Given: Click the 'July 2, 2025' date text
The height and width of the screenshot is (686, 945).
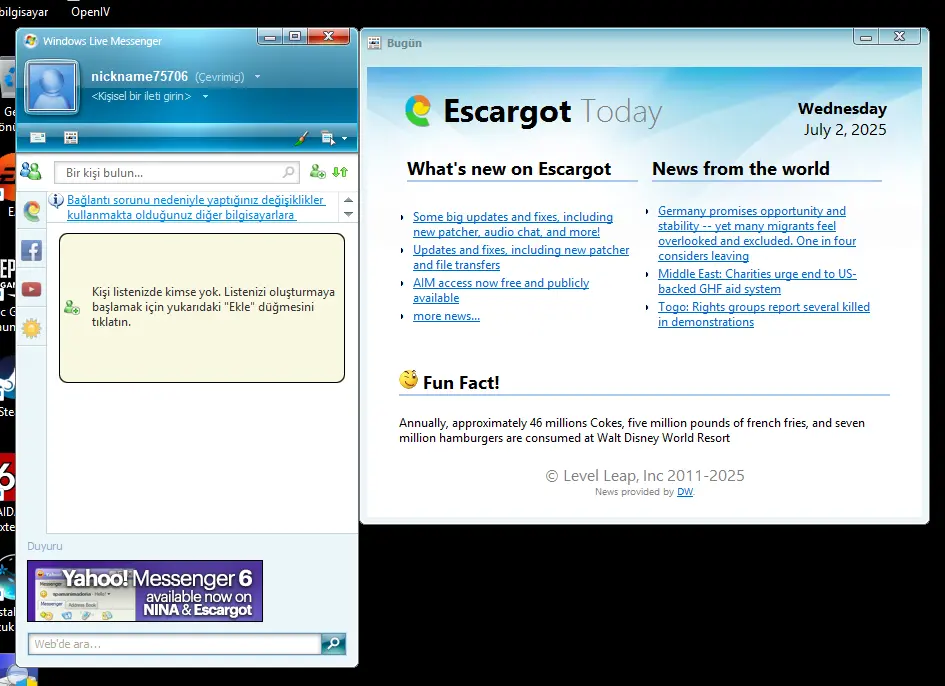Looking at the screenshot, I should pyautogui.click(x=845, y=130).
